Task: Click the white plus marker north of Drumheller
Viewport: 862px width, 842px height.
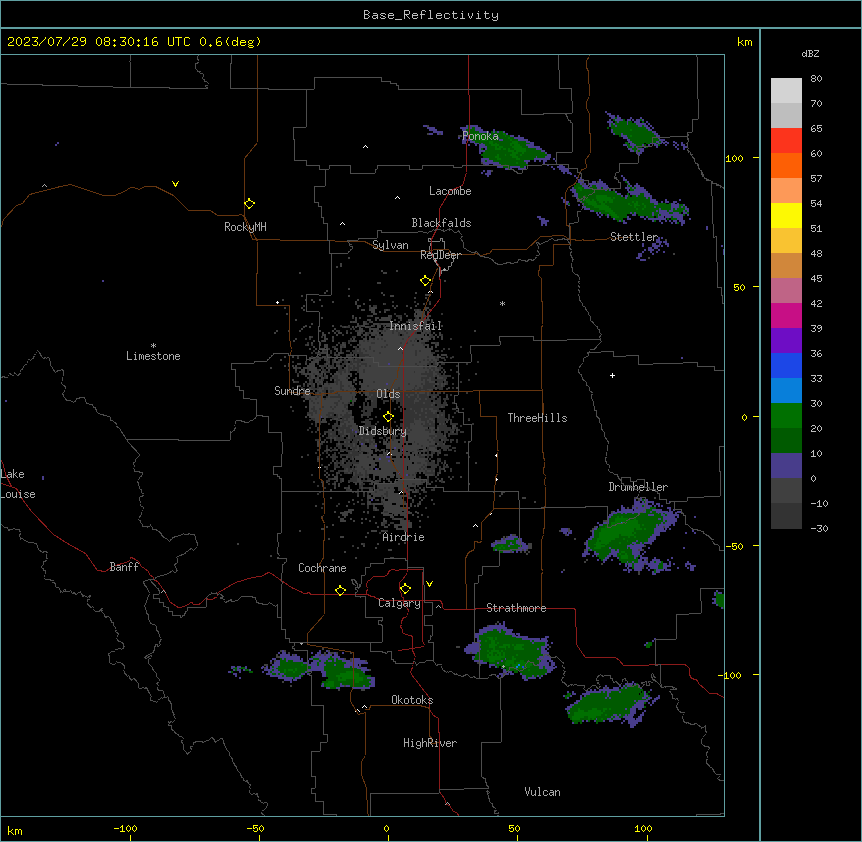Action: click(612, 375)
